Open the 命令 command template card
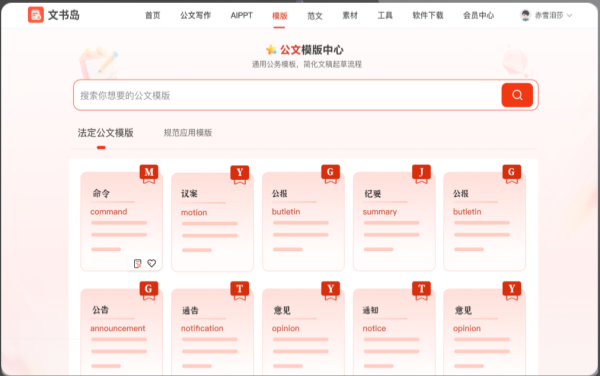 121,221
